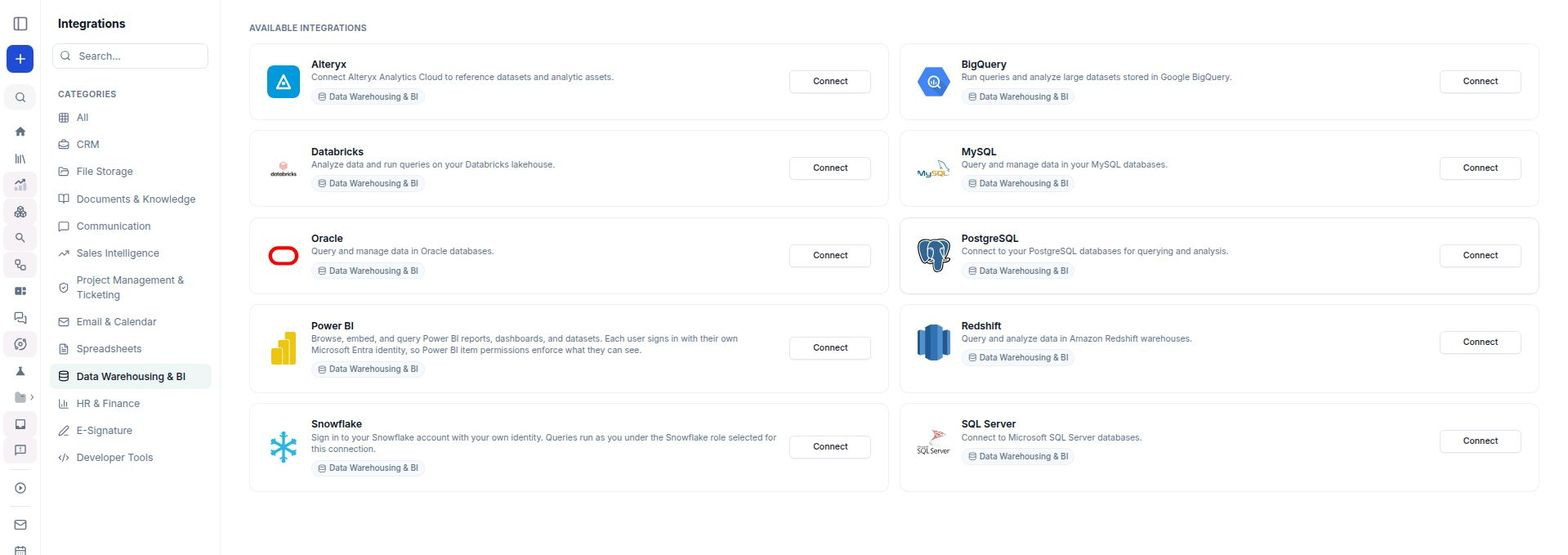
Task: Open the analytics chart icon in rail
Action: (20, 185)
